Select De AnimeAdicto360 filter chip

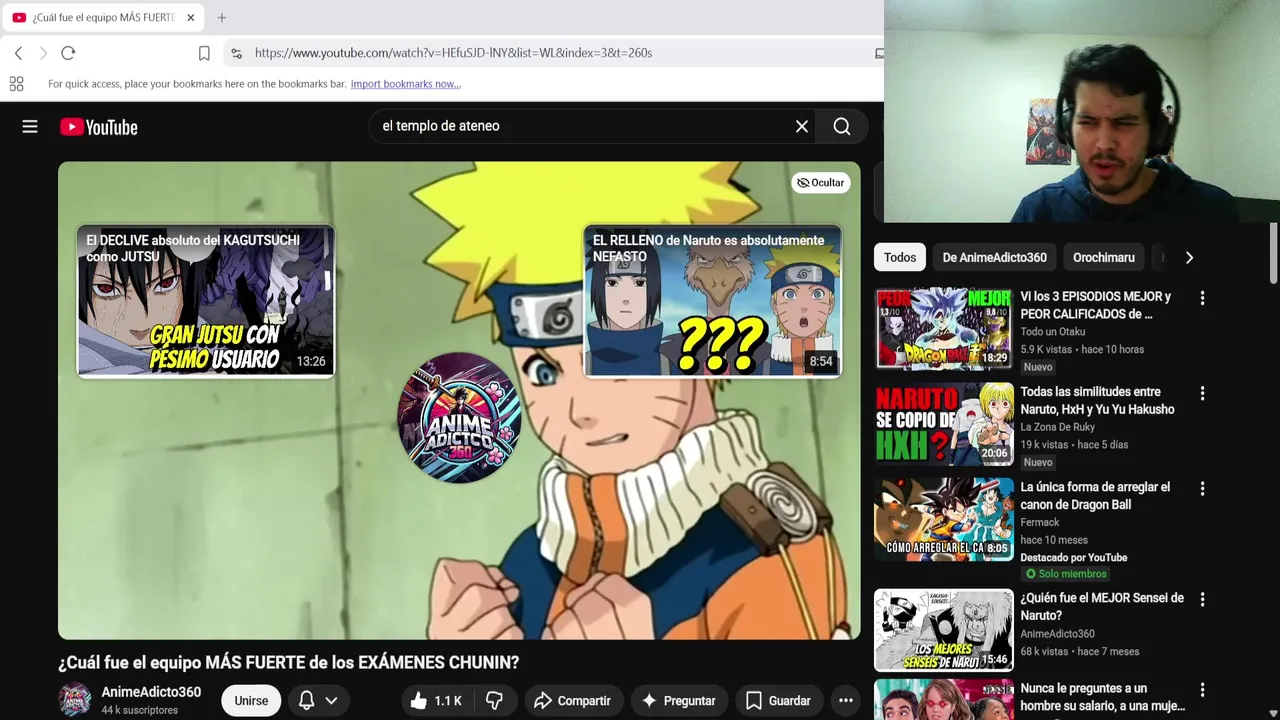(x=994, y=258)
